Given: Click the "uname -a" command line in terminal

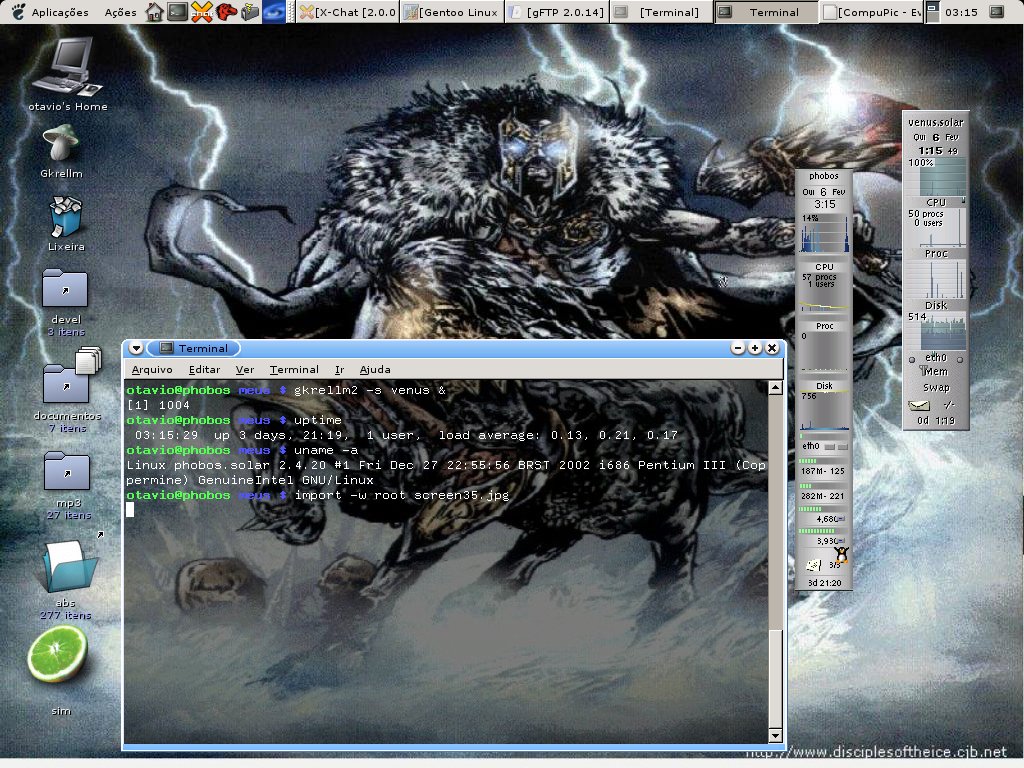Looking at the screenshot, I should point(326,450).
